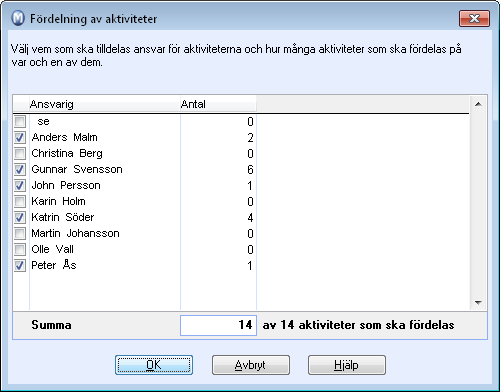Enable the Christina Berg checkbox
Viewport: 500px width, 392px height.
[20, 153]
